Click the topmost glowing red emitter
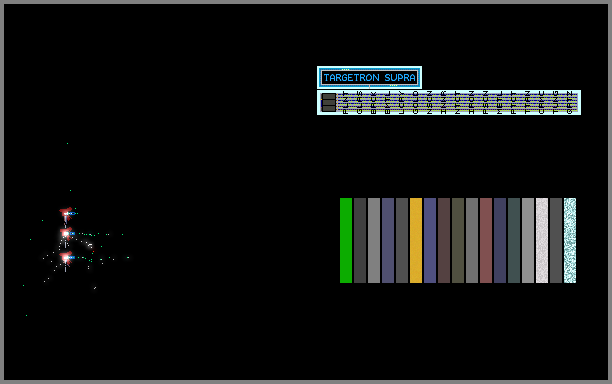Image resolution: width=612 pixels, height=384 pixels. pos(66,213)
